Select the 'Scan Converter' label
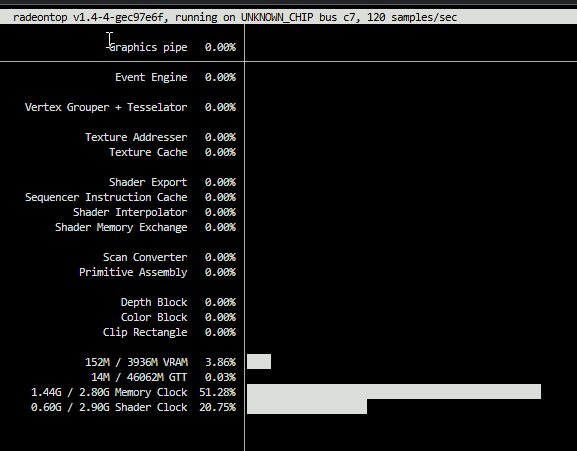Screen dimensions: 577x451 (145, 257)
